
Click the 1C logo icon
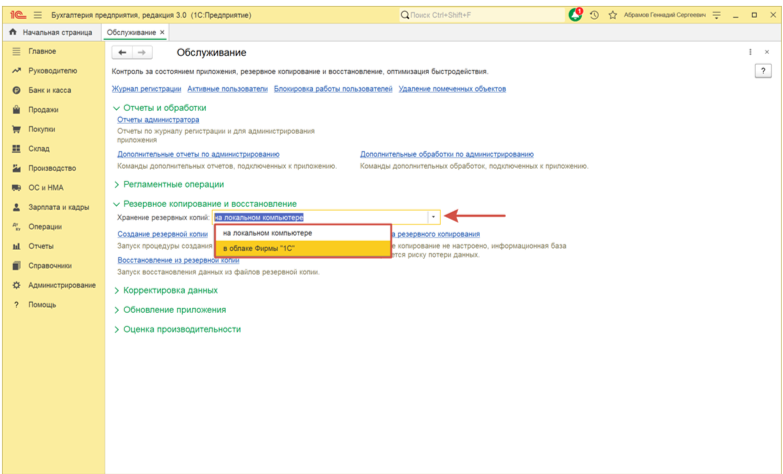pyautogui.click(x=17, y=15)
